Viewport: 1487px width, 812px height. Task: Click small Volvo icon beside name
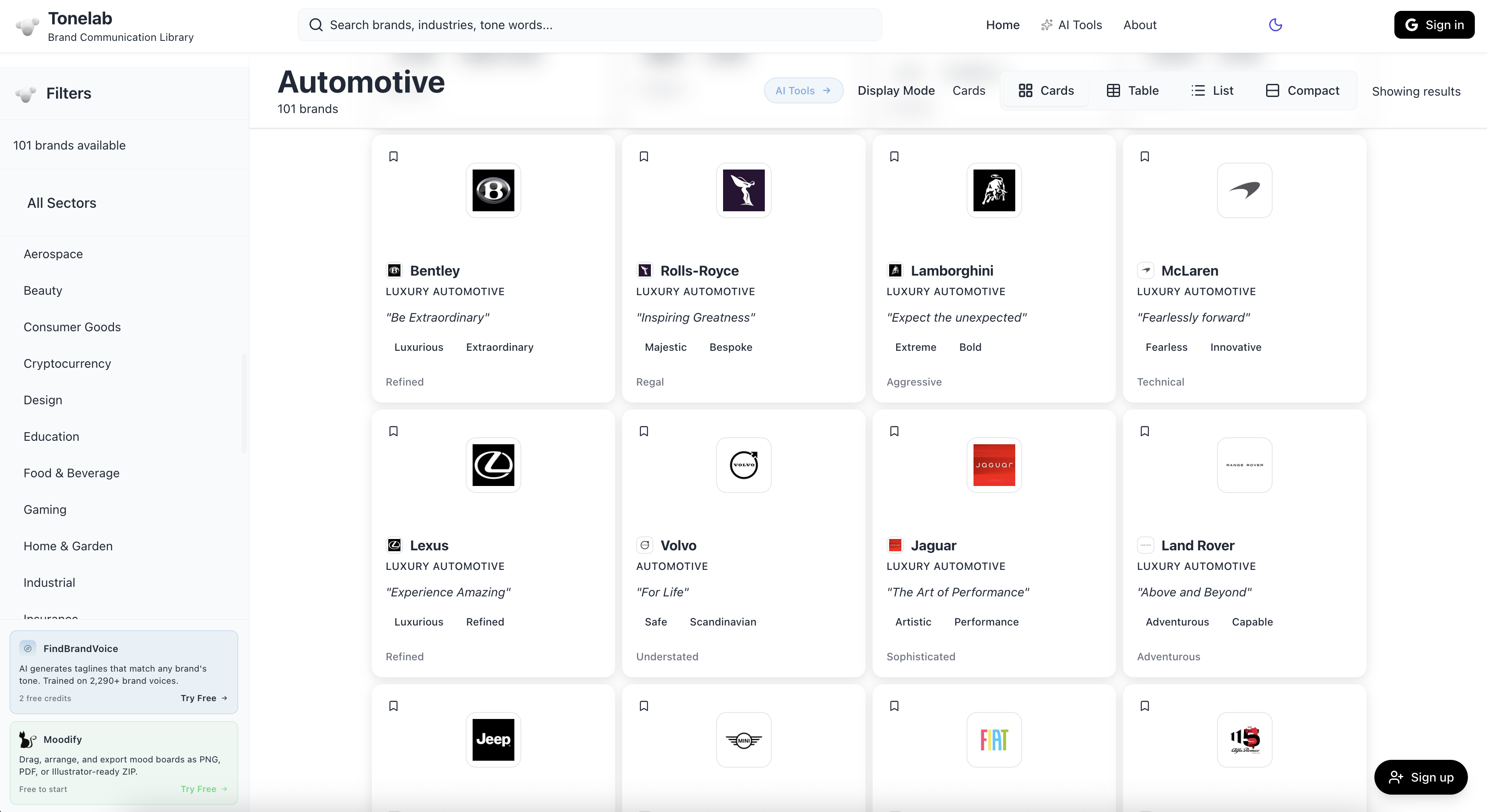tap(645, 545)
